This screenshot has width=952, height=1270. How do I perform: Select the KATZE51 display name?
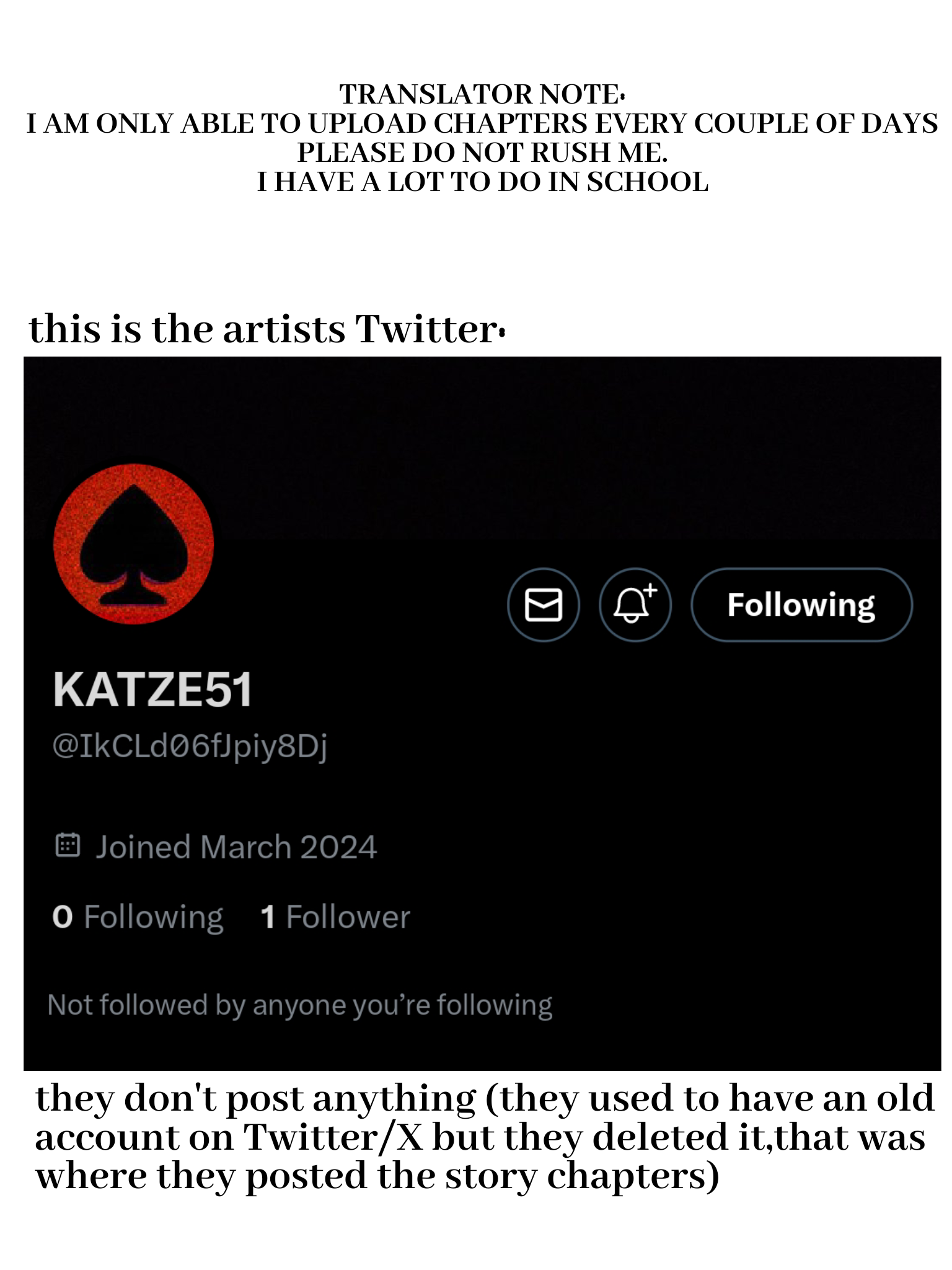(152, 690)
